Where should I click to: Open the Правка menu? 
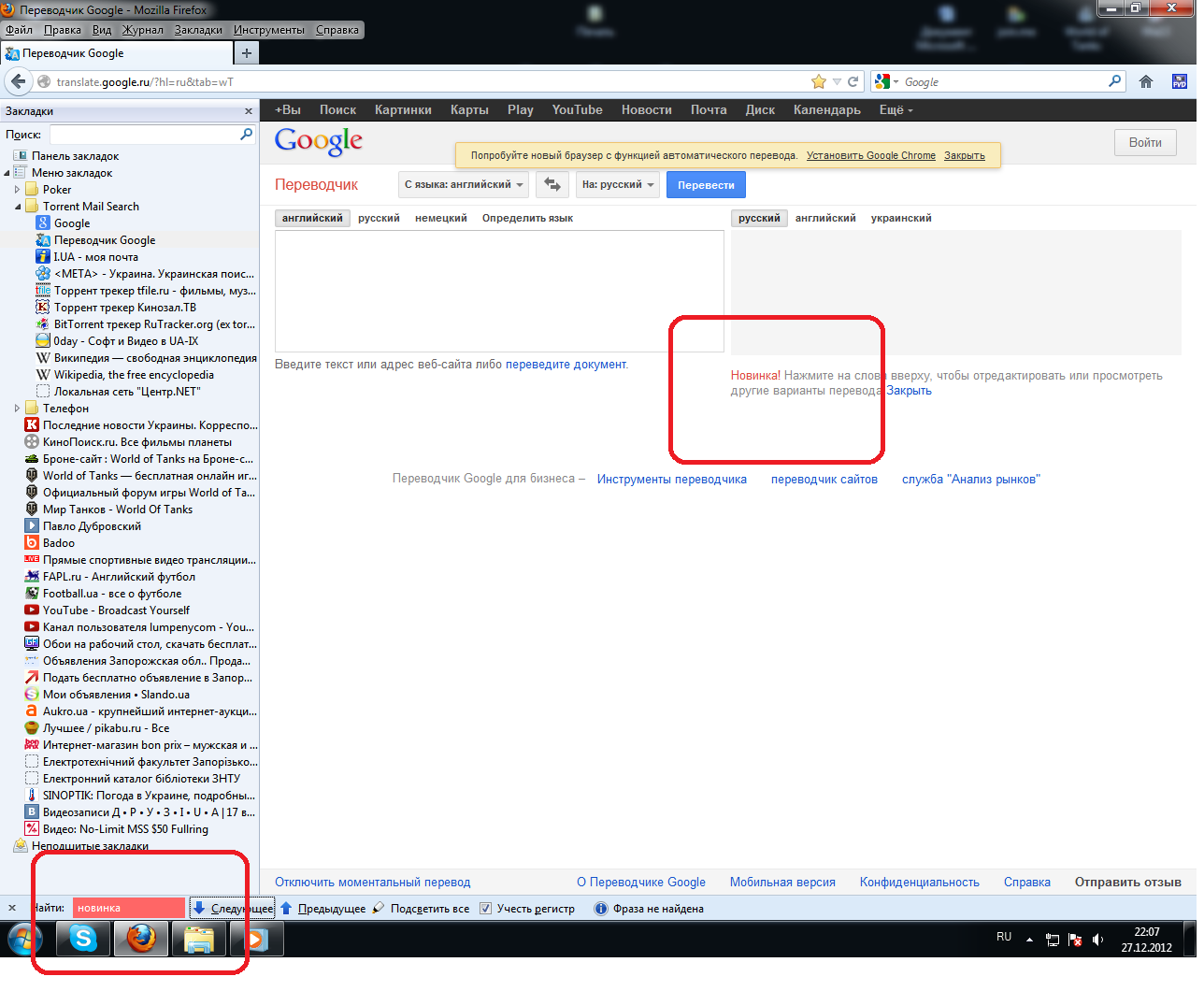coord(63,30)
